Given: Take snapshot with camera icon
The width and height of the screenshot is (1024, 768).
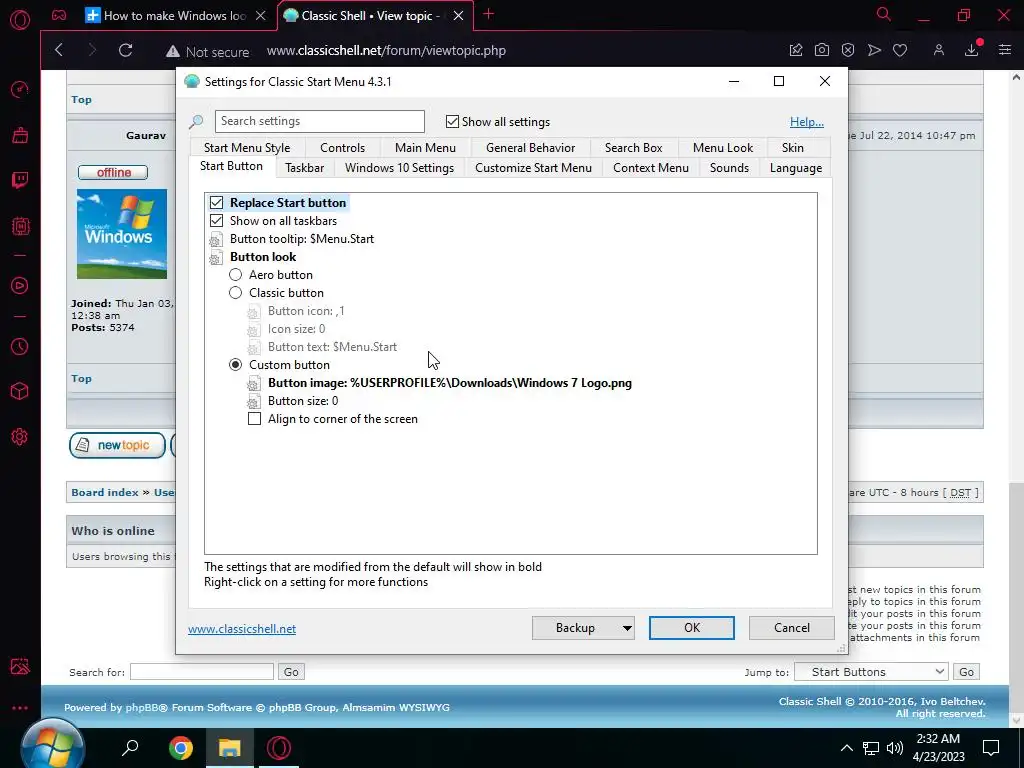Looking at the screenshot, I should tap(822, 50).
